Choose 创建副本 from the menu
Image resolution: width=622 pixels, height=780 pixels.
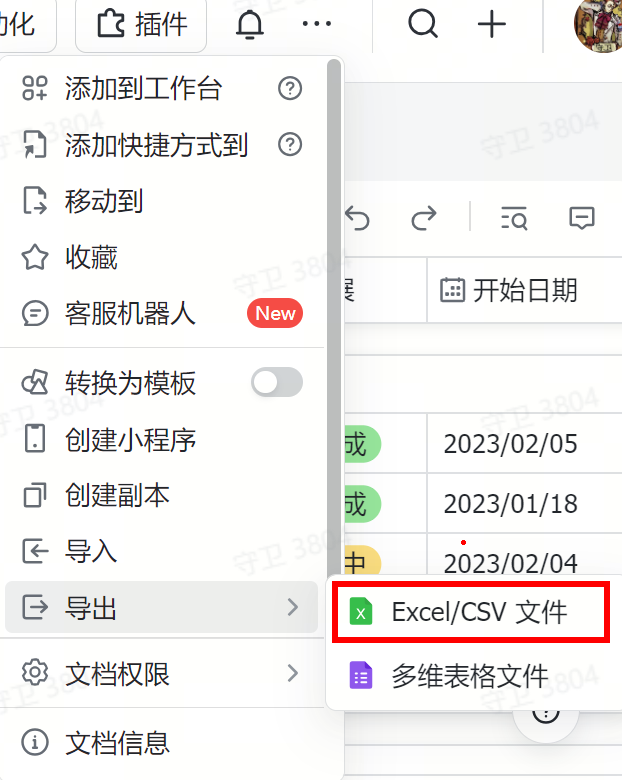click(161, 495)
